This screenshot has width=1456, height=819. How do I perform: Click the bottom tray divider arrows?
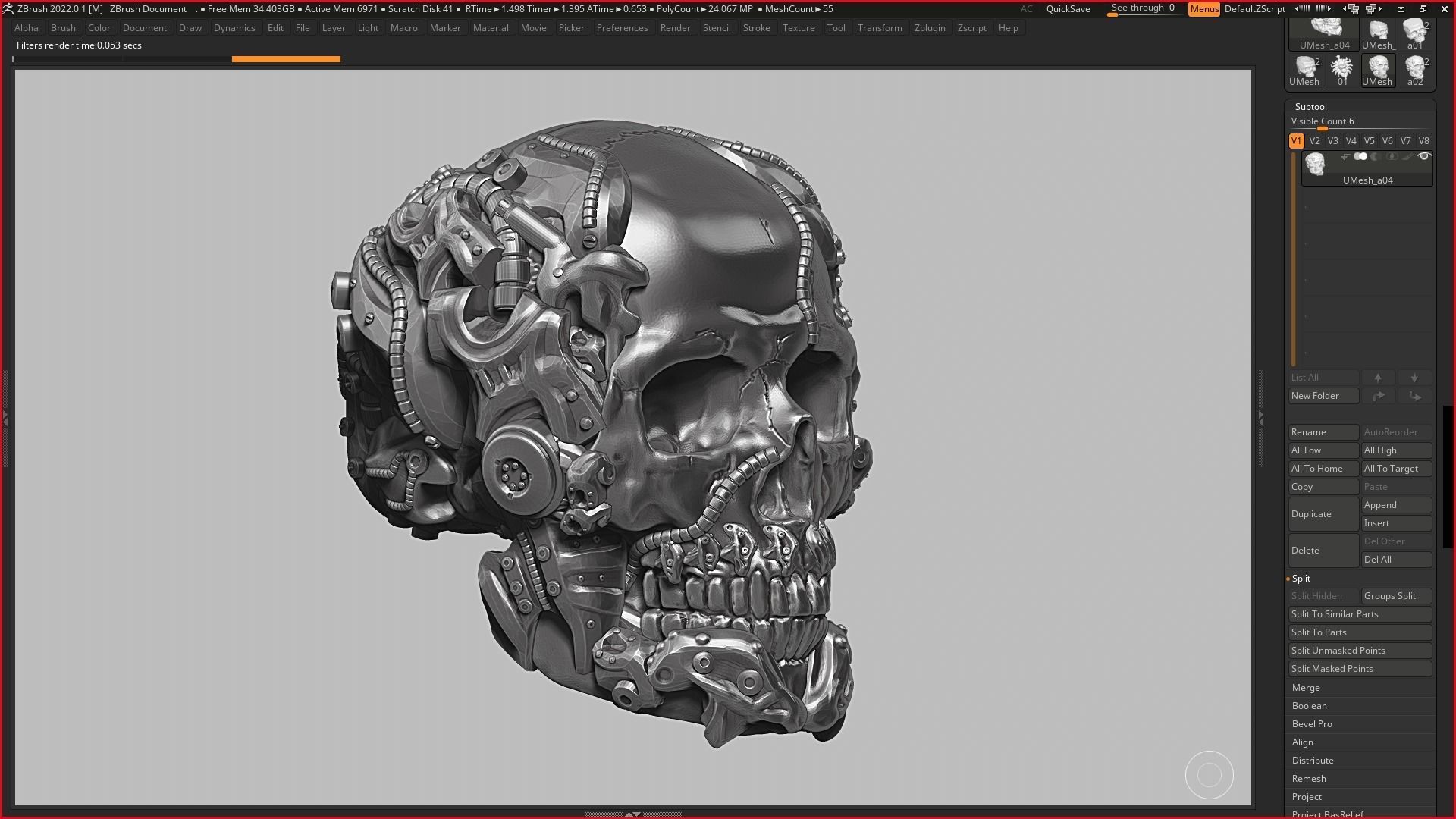[x=632, y=814]
